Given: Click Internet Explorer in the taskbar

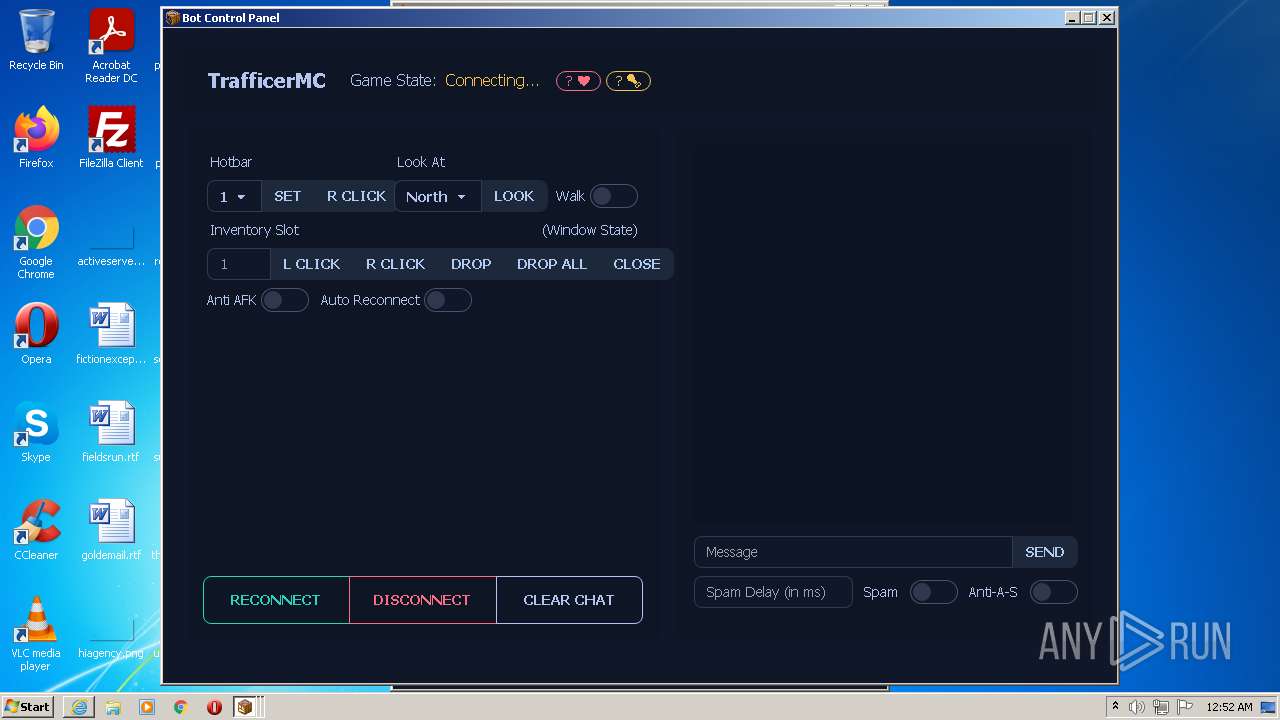Looking at the screenshot, I should [x=79, y=707].
